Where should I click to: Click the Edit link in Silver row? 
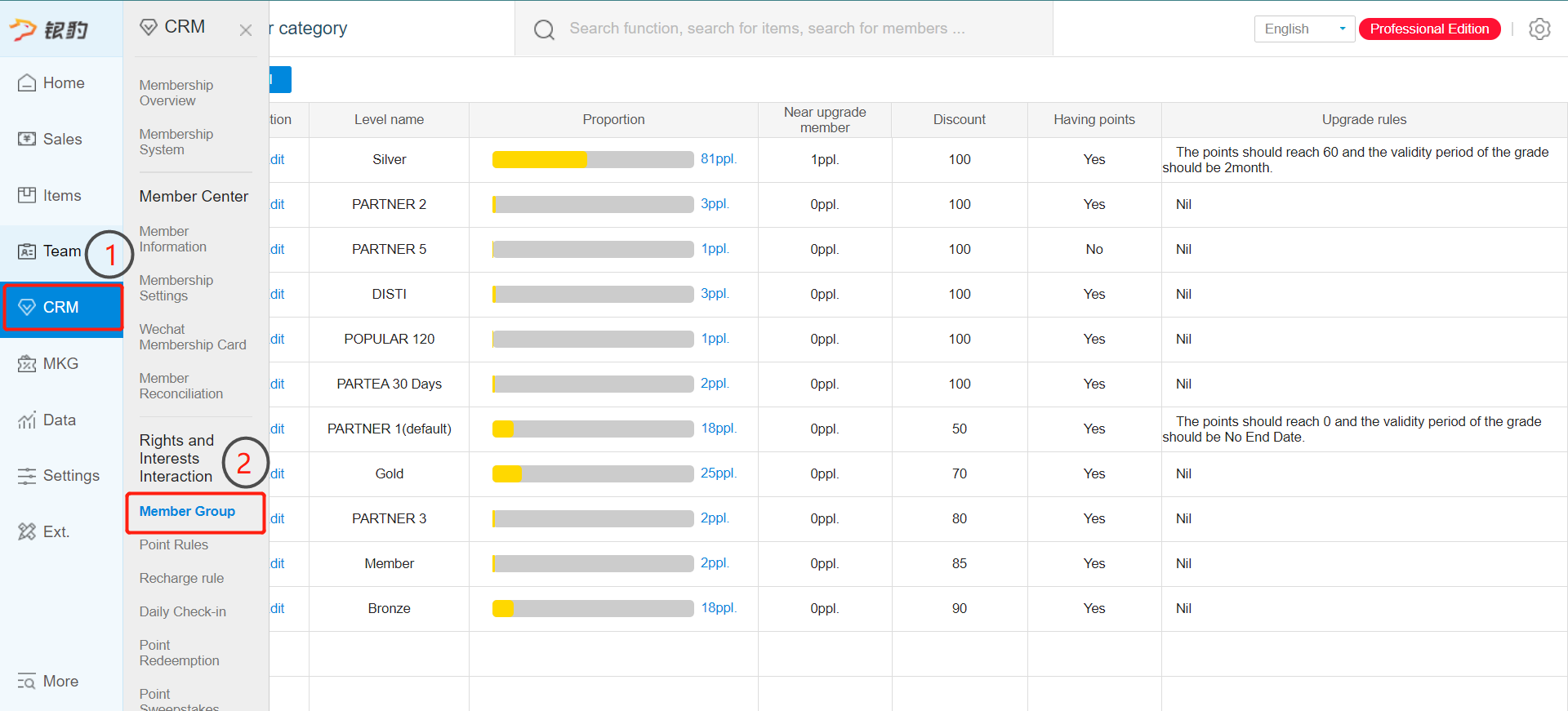tap(277, 160)
